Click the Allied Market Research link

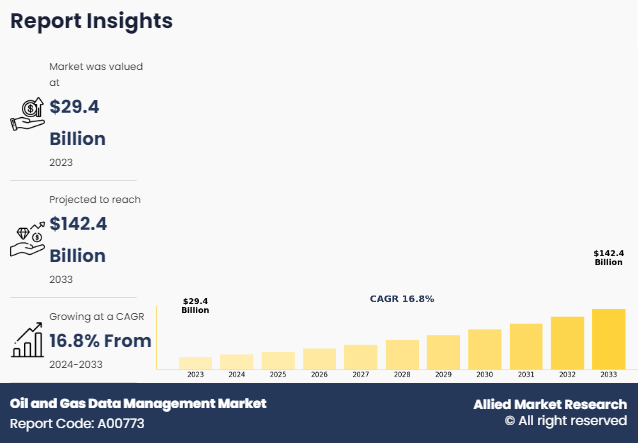point(550,404)
